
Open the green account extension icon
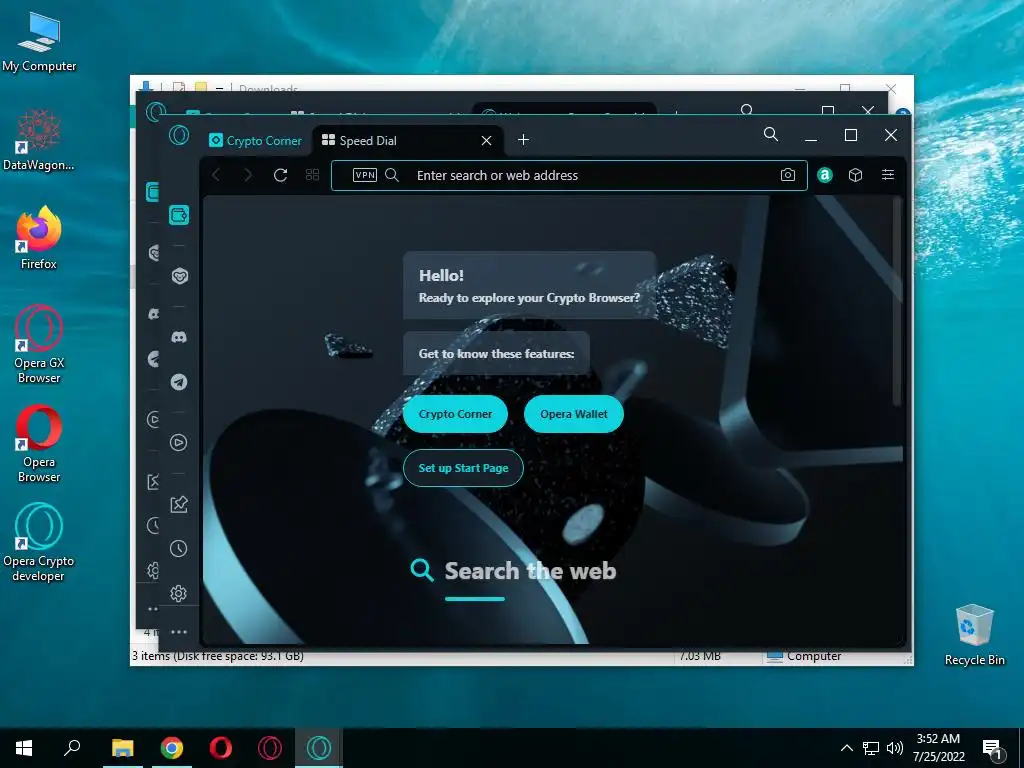tap(825, 175)
